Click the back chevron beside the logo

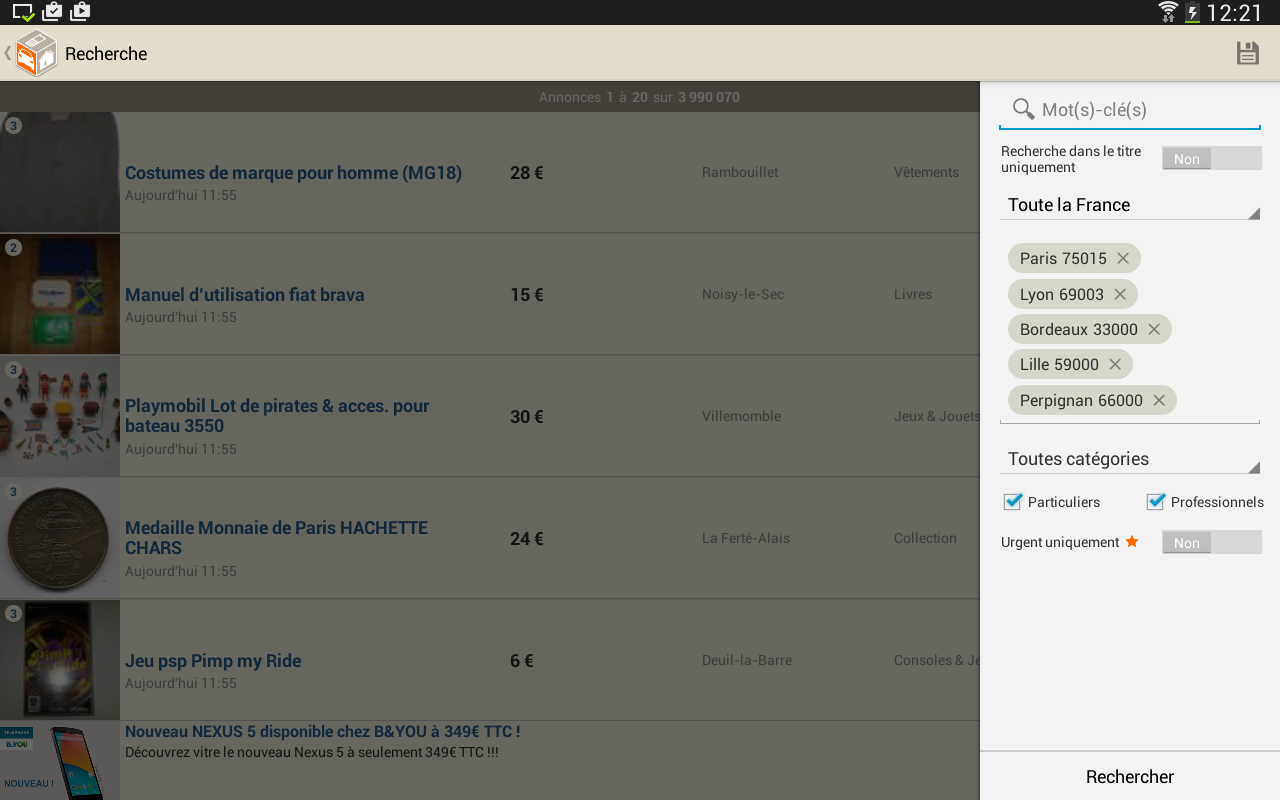click(8, 53)
